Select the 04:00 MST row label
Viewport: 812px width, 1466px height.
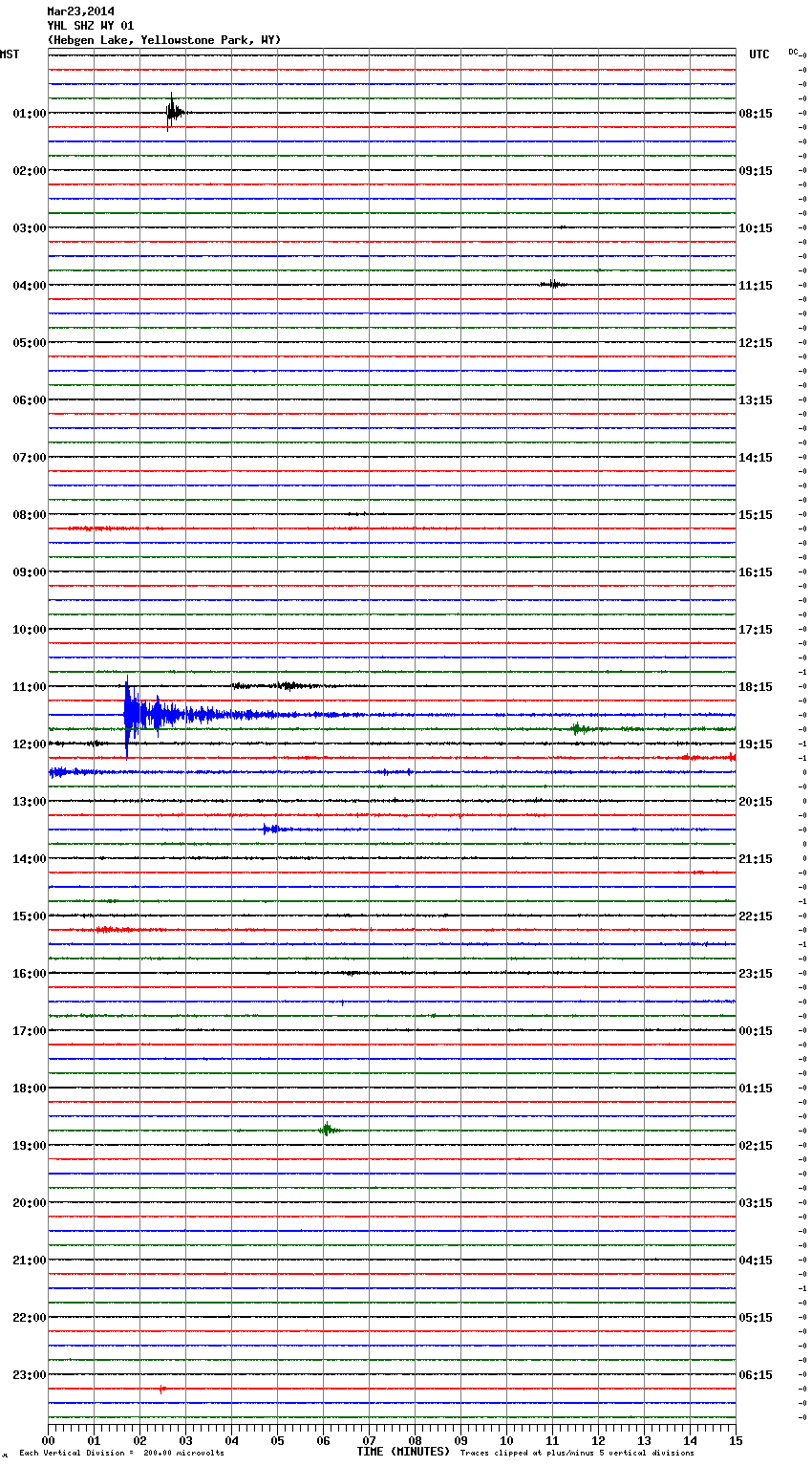click(x=30, y=286)
